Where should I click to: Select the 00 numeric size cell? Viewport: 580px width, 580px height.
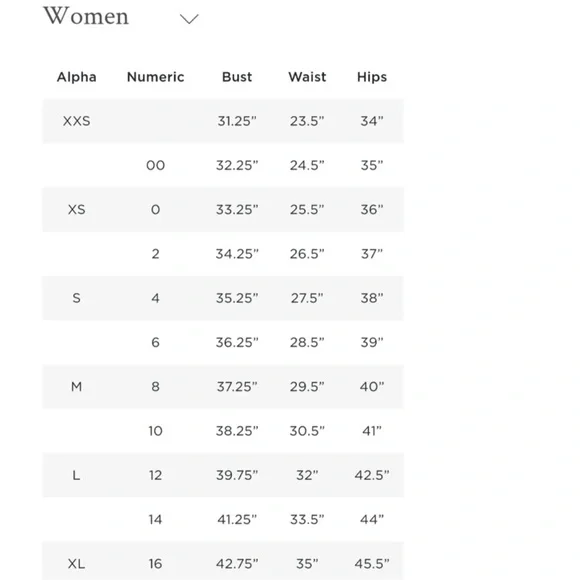155,165
